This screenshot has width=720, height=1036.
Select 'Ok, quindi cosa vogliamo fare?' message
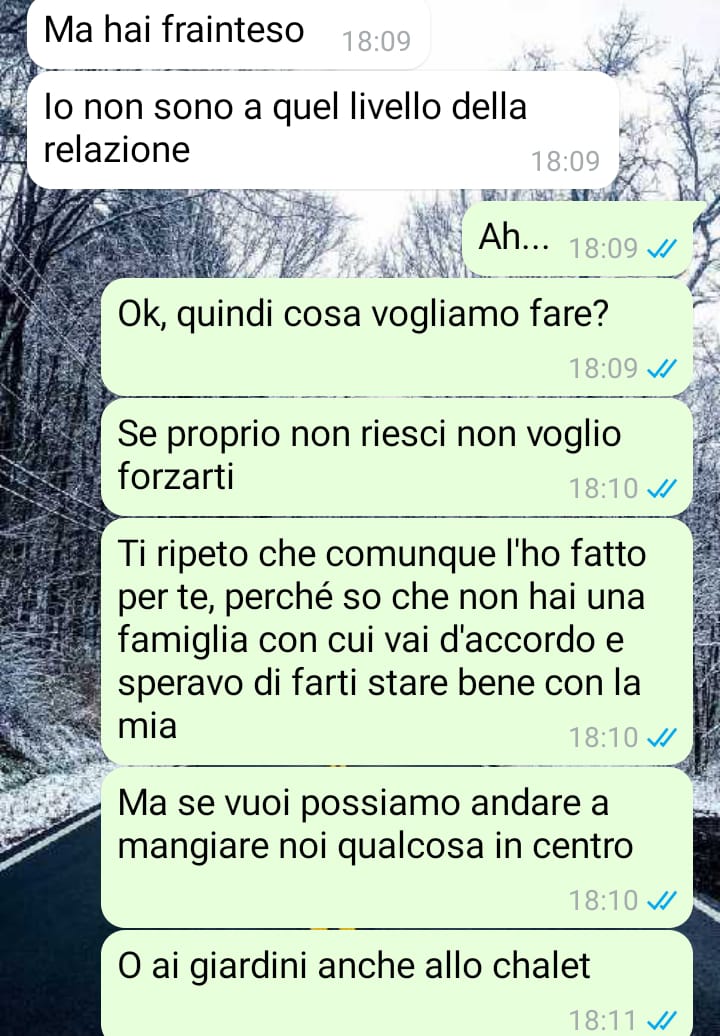point(396,338)
